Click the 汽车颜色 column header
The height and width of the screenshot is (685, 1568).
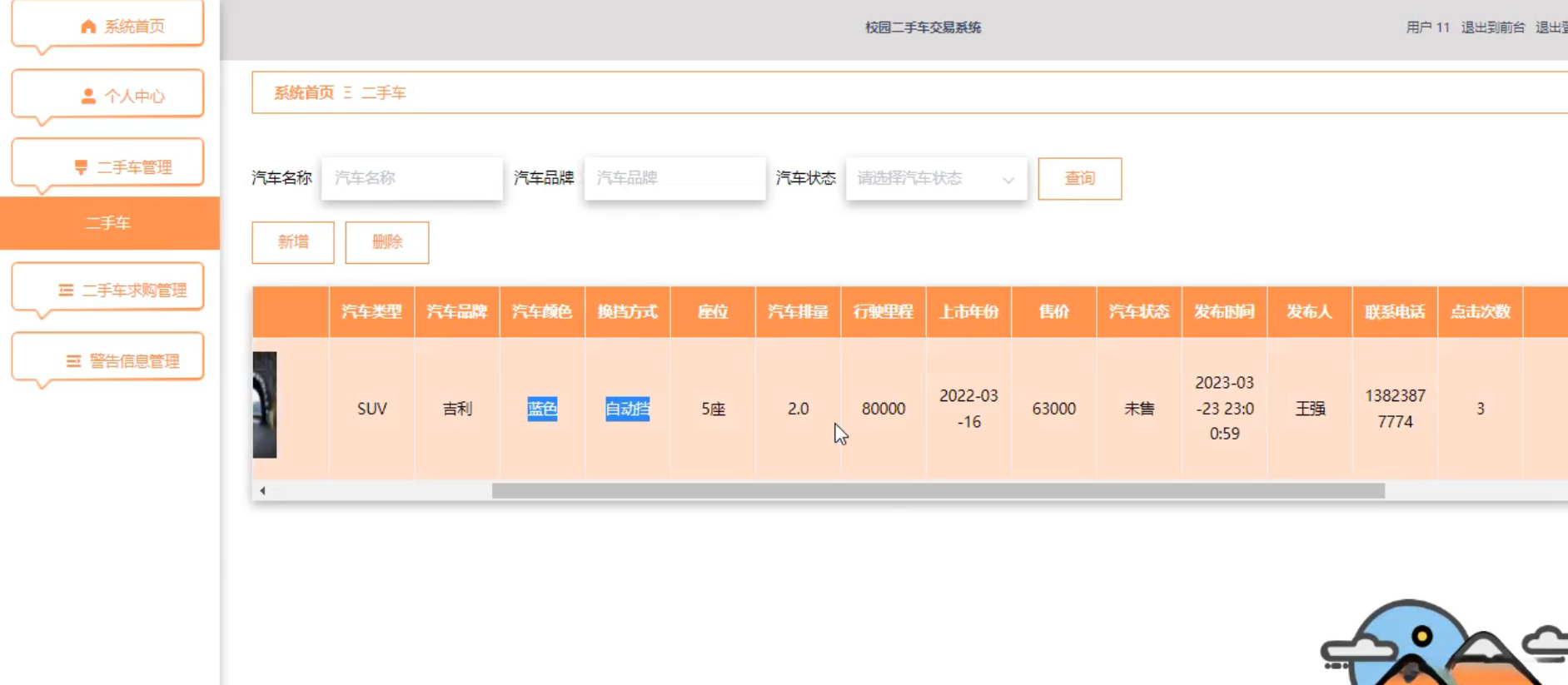(542, 312)
